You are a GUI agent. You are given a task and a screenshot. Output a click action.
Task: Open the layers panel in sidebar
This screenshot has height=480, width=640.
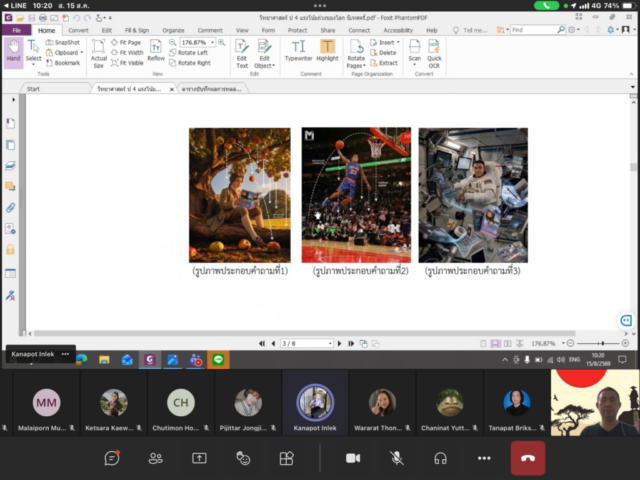11,166
